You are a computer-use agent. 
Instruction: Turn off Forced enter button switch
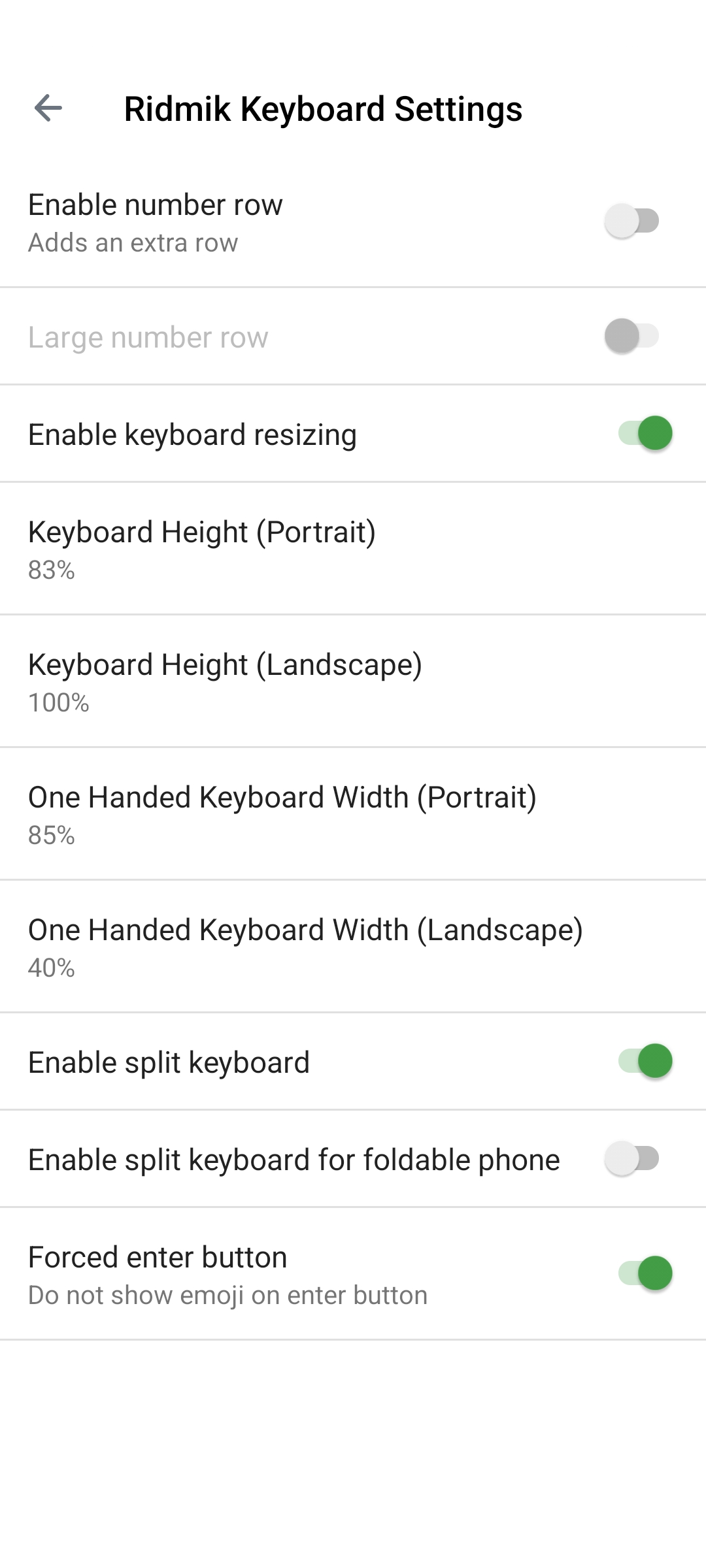click(645, 1273)
